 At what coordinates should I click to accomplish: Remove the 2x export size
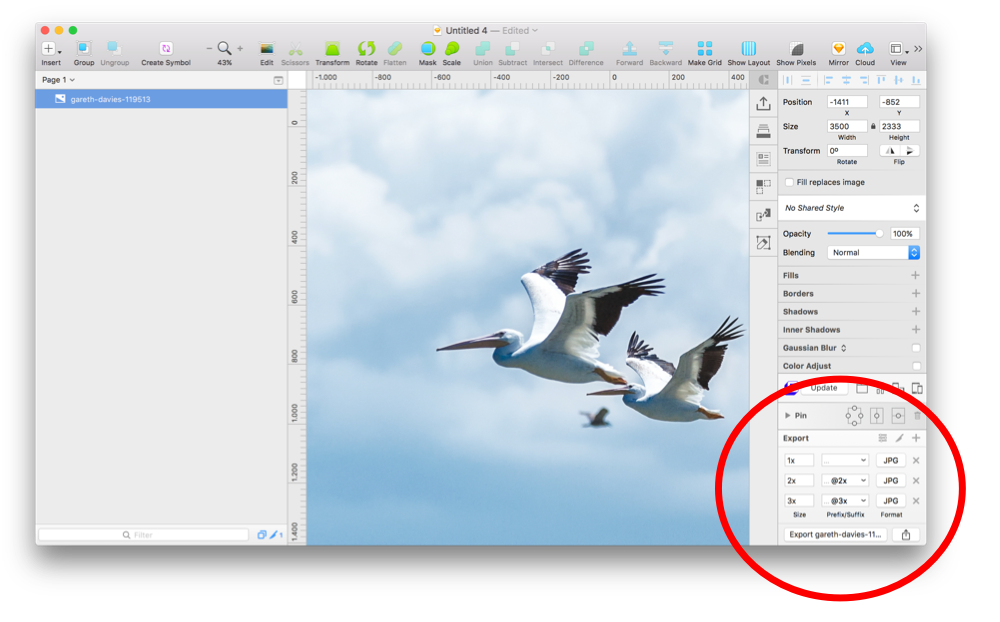click(x=916, y=481)
